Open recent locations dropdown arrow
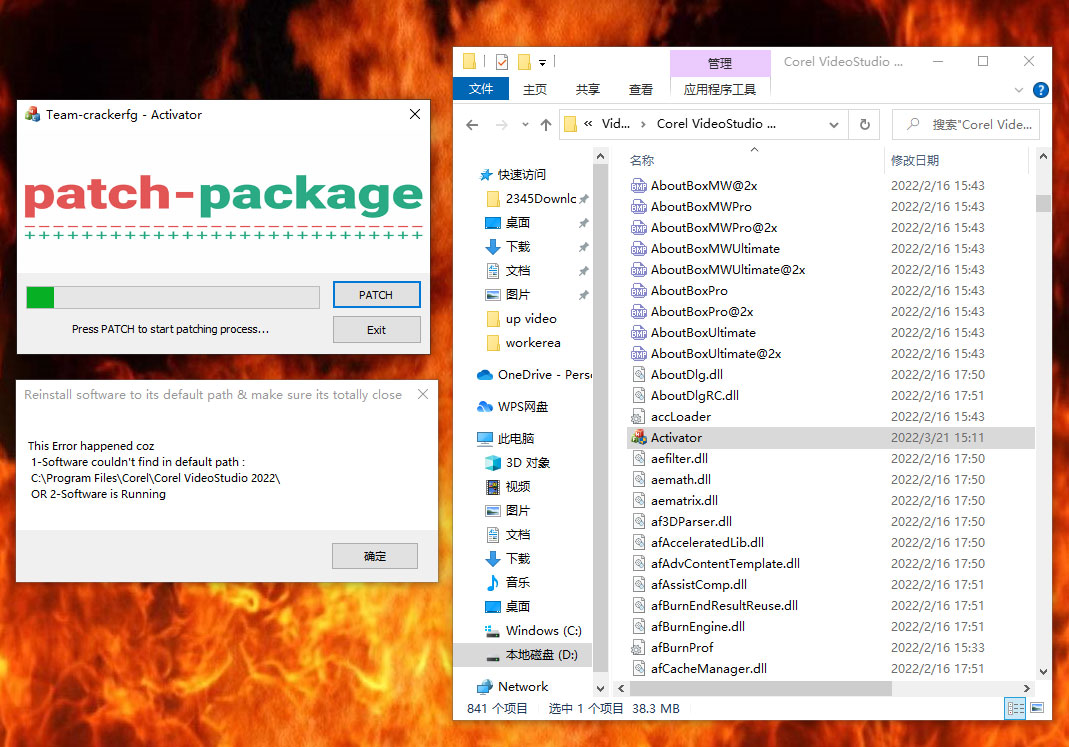Image resolution: width=1069 pixels, height=747 pixels. tap(525, 125)
